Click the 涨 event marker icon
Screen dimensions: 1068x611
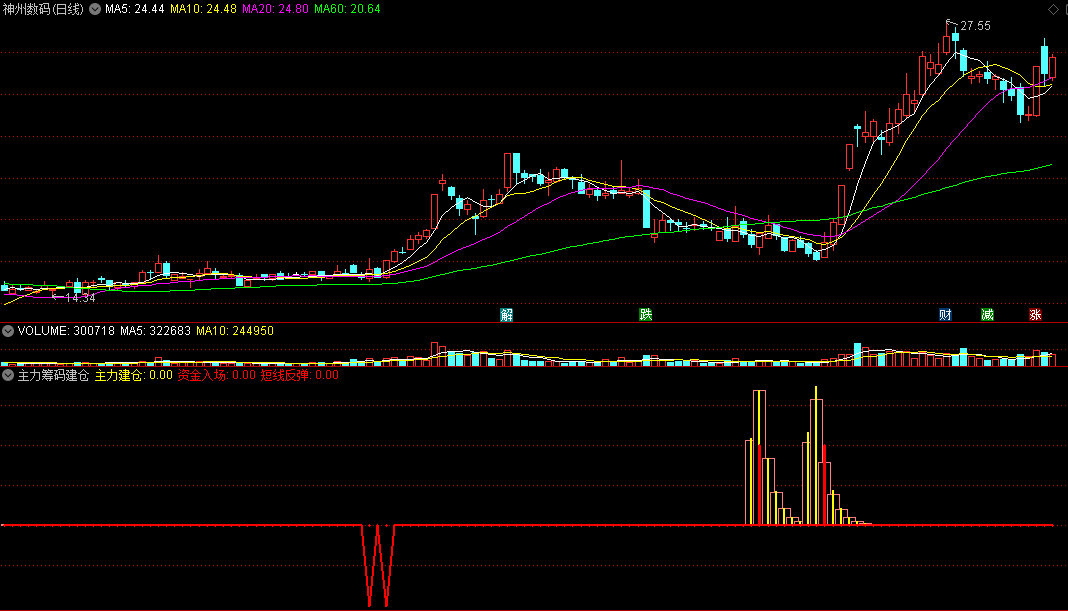(x=1035, y=315)
